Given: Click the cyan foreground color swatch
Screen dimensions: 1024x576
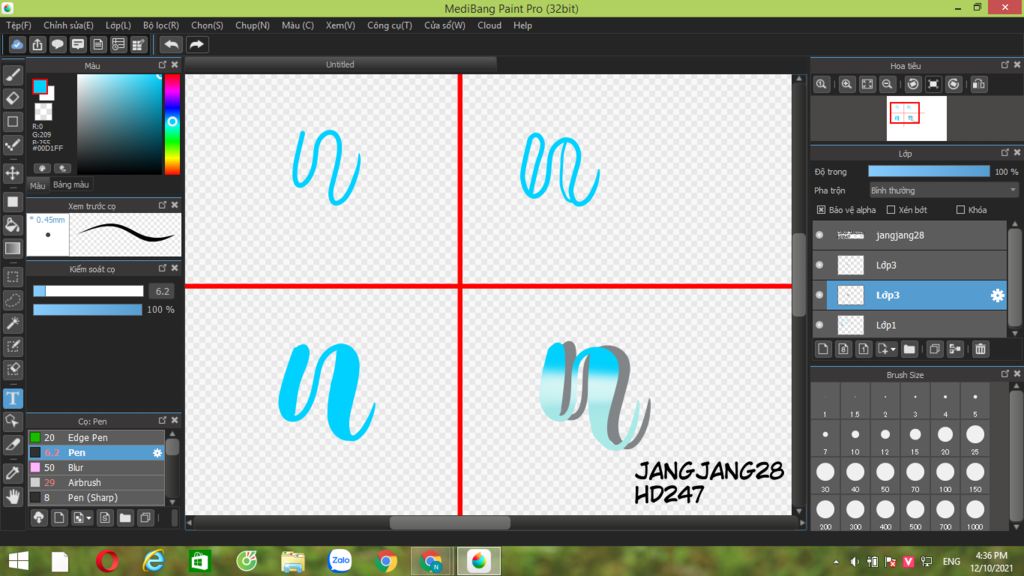Looking at the screenshot, I should tap(40, 86).
